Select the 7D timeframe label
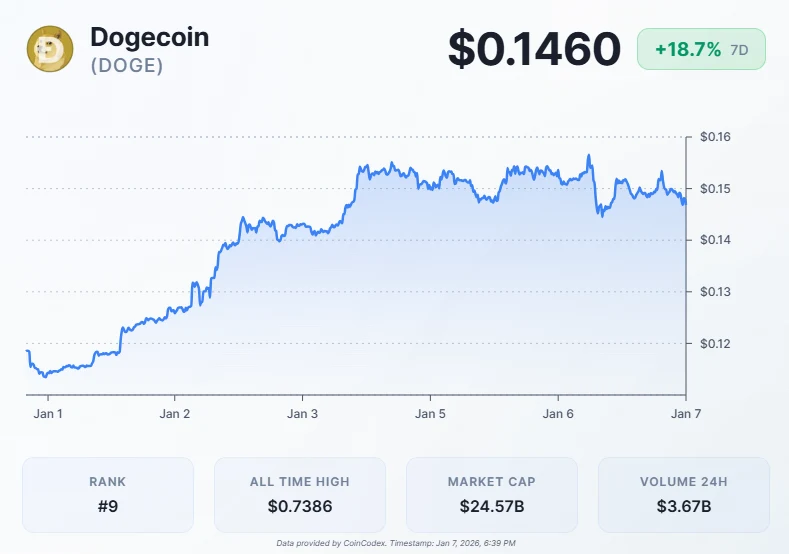 [x=741, y=49]
